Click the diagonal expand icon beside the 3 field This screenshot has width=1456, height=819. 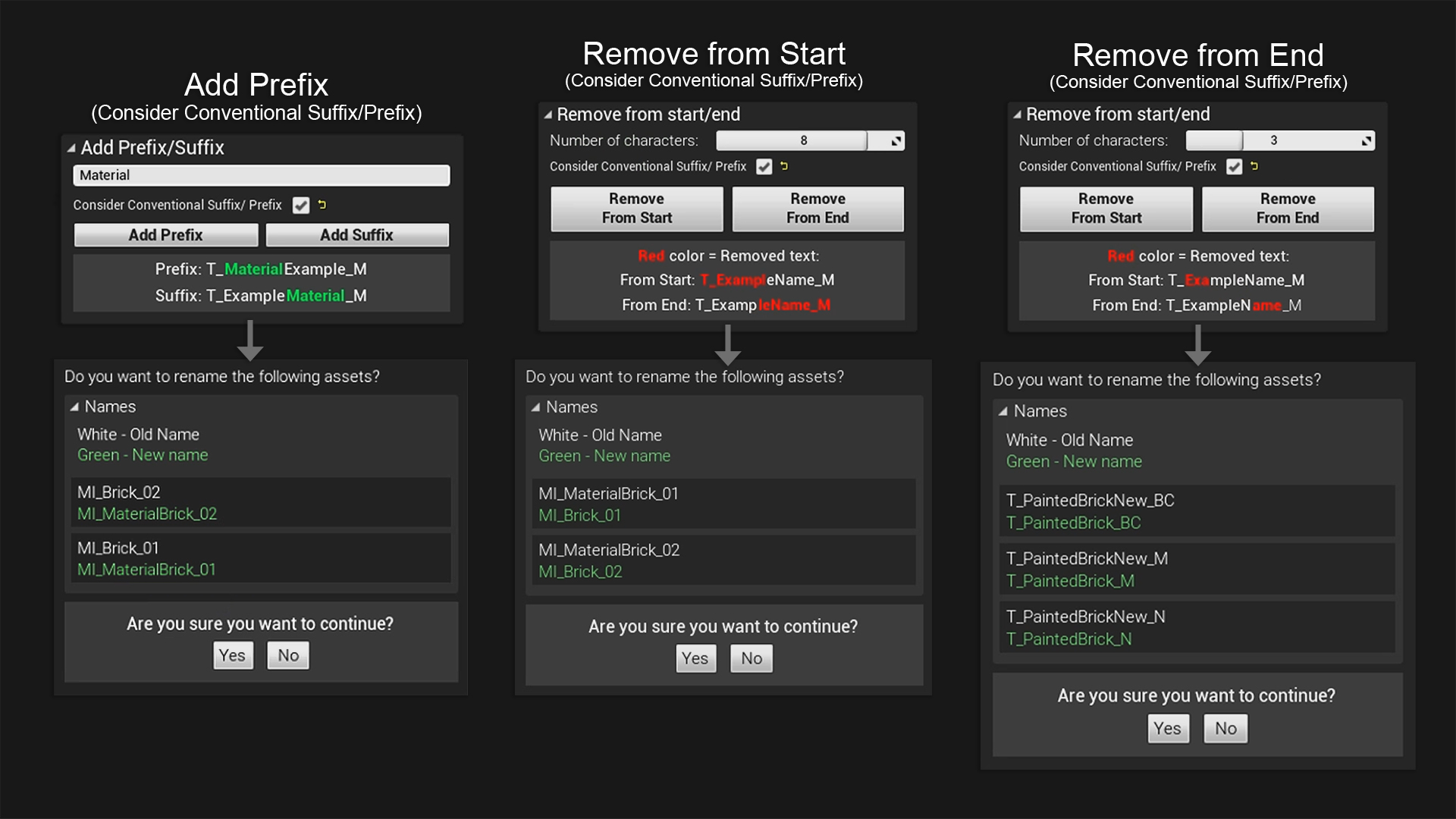pos(1365,140)
